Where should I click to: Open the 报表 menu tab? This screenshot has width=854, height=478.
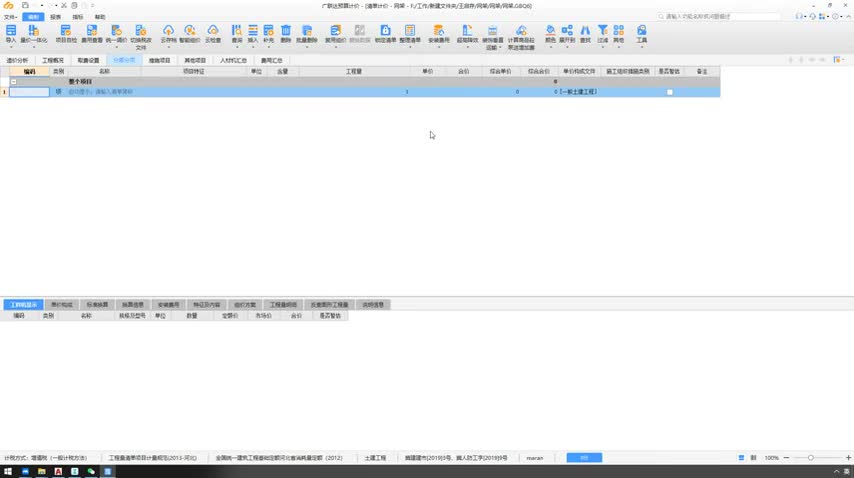[56, 17]
